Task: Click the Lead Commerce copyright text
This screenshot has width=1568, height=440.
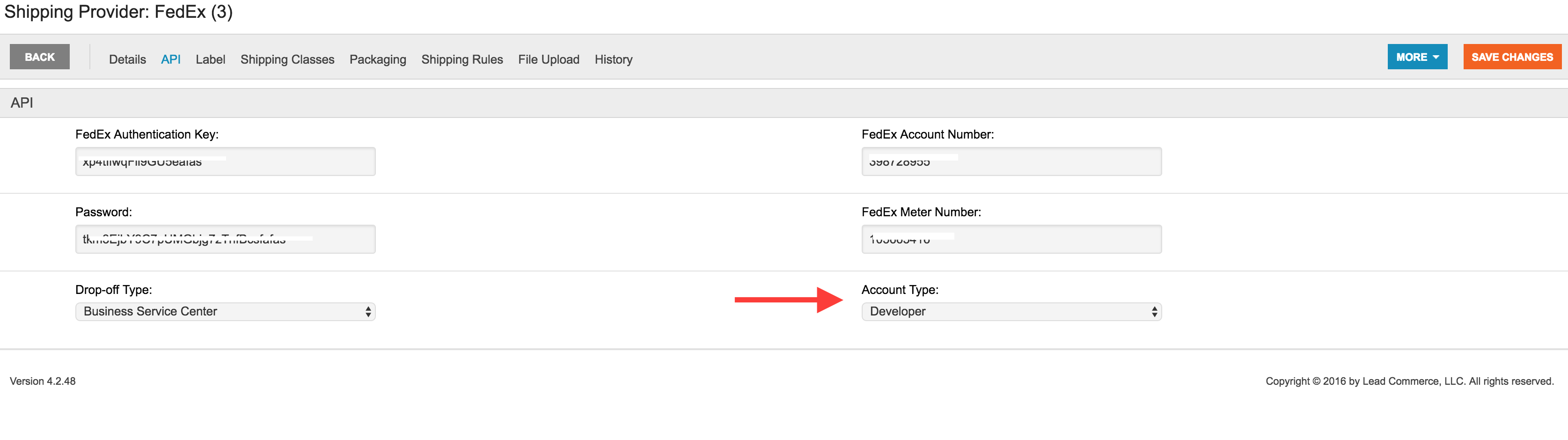Action: point(1409,381)
